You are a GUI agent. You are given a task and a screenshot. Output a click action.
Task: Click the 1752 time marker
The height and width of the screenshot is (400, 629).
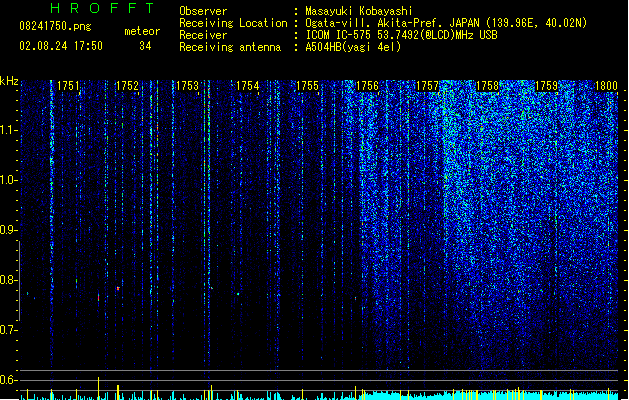127,86
